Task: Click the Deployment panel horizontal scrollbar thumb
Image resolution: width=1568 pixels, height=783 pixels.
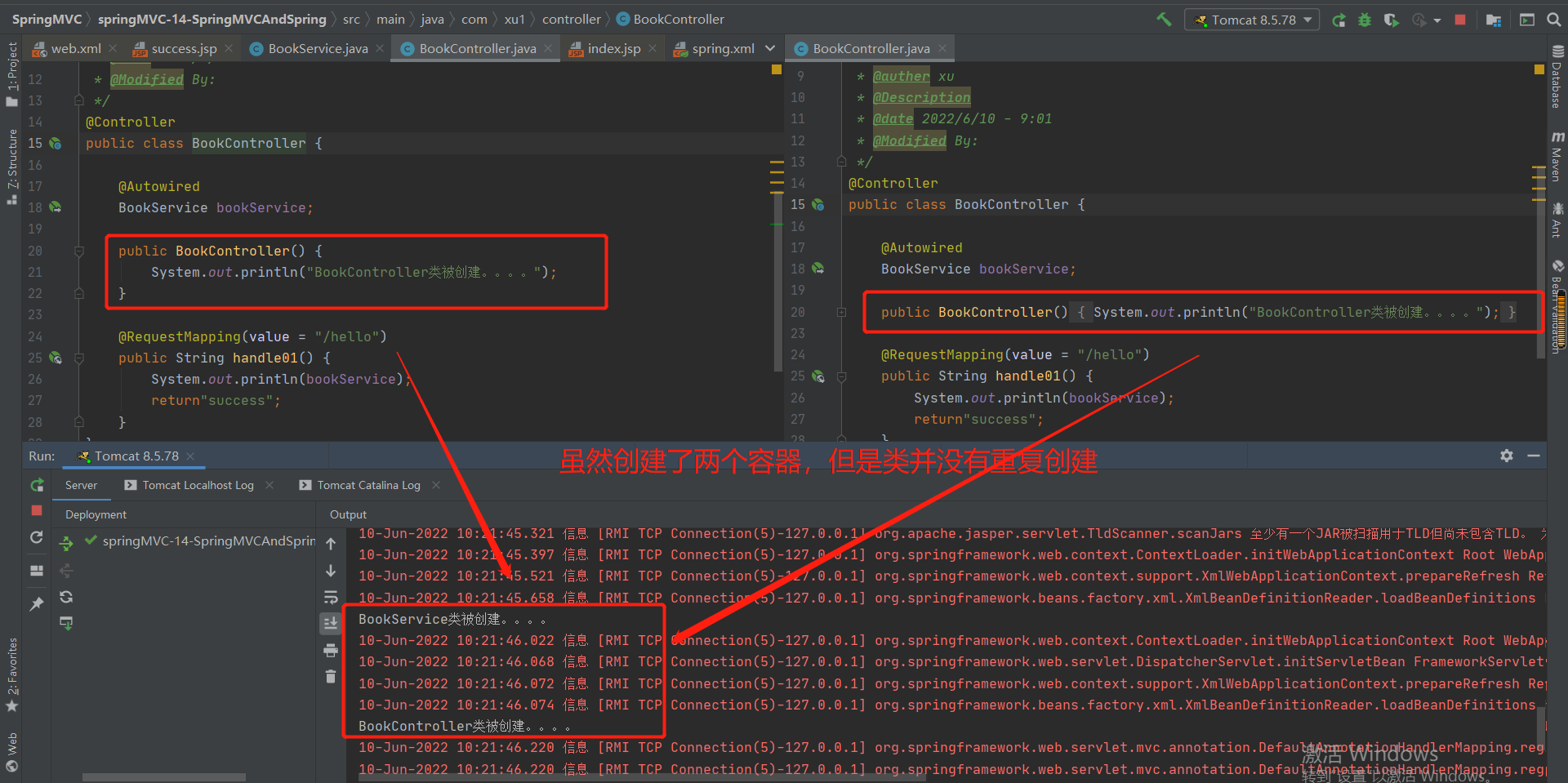Action: tap(163, 776)
